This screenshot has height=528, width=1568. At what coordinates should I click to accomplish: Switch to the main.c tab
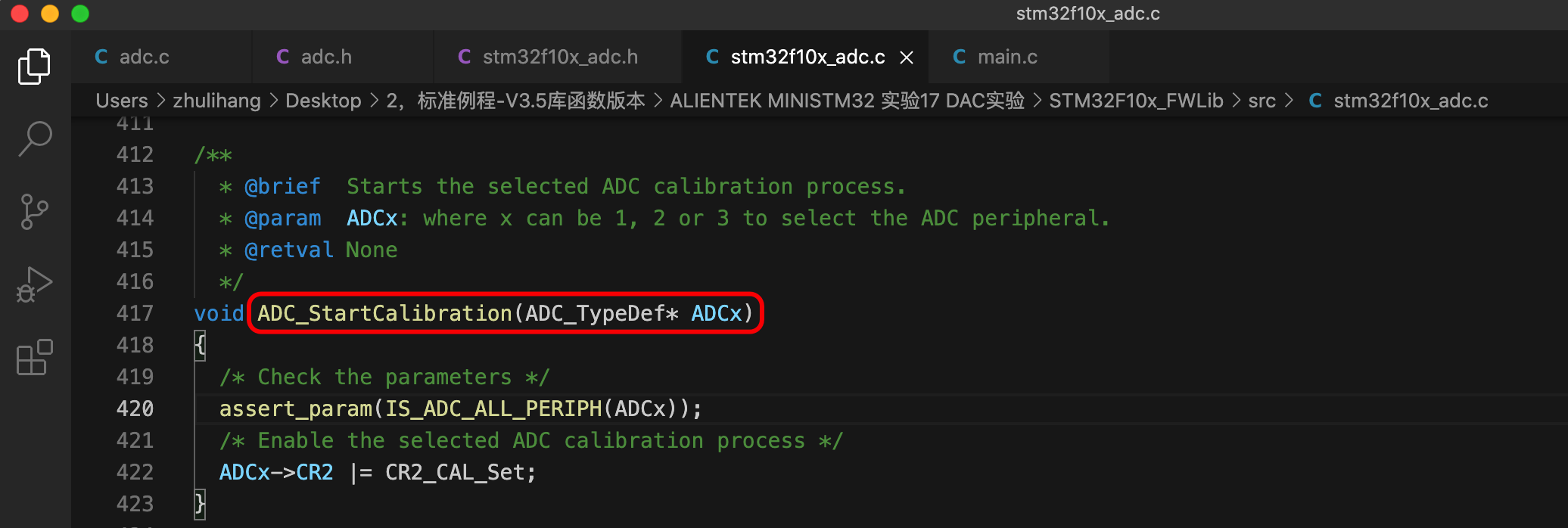(x=1009, y=57)
